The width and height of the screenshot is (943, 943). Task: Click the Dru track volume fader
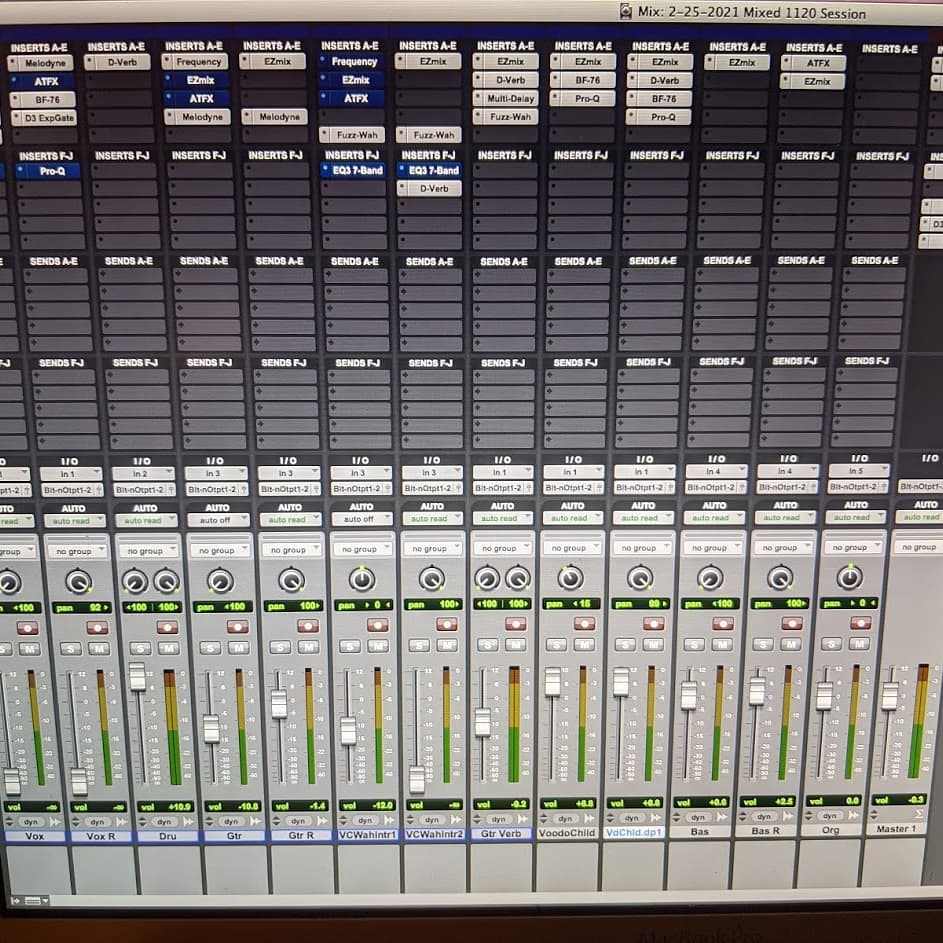pos(137,677)
